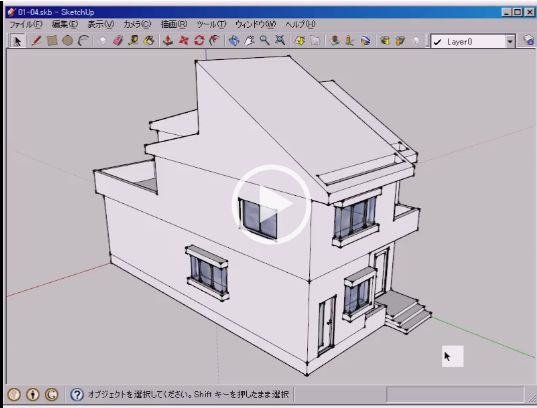Screen dimensions: 537x408
Task: Activate the Arc tool
Action: pos(83,41)
